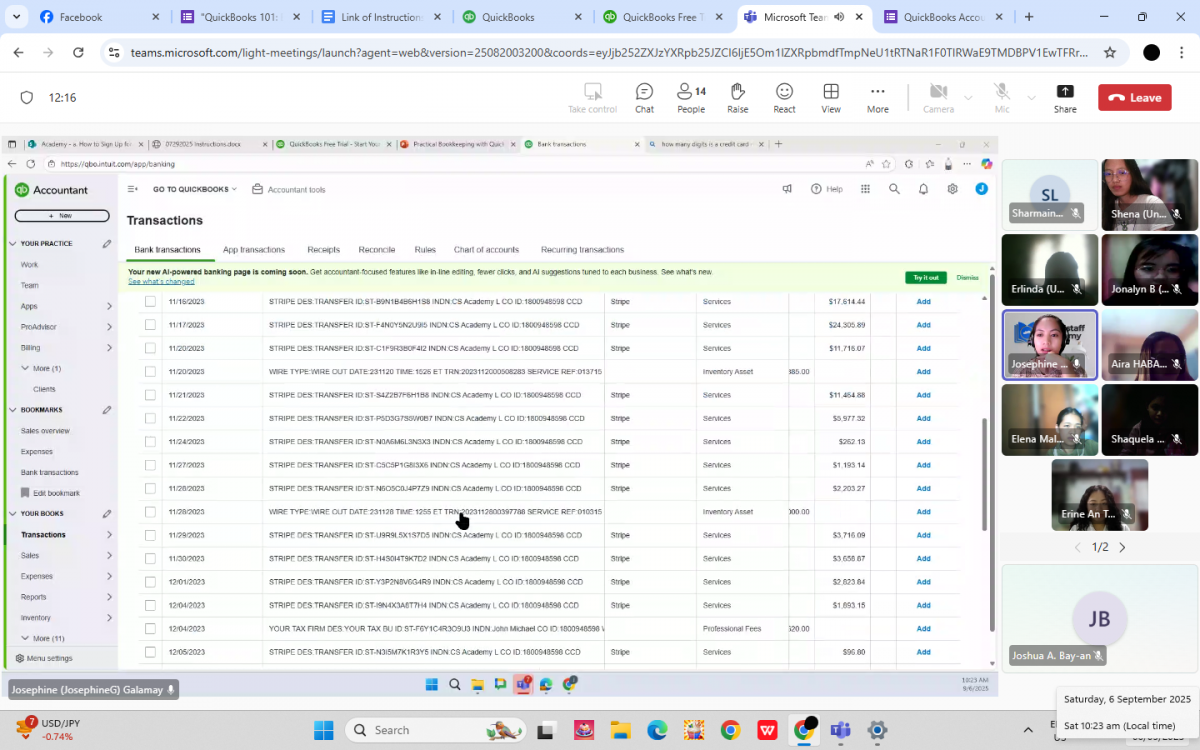Click the Share screen icon
The image size is (1200, 750).
coord(1064,97)
